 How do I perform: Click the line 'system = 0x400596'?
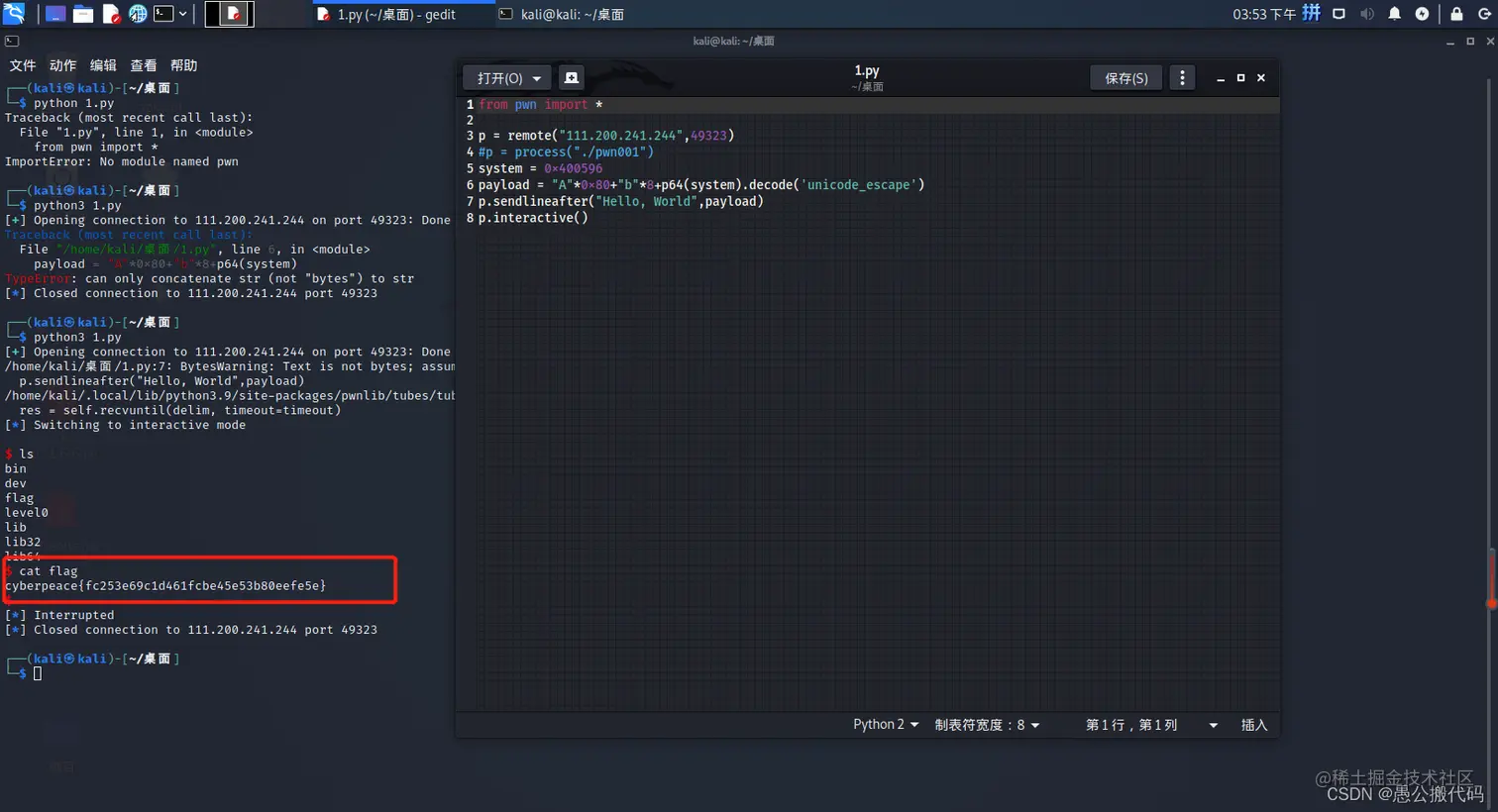540,168
